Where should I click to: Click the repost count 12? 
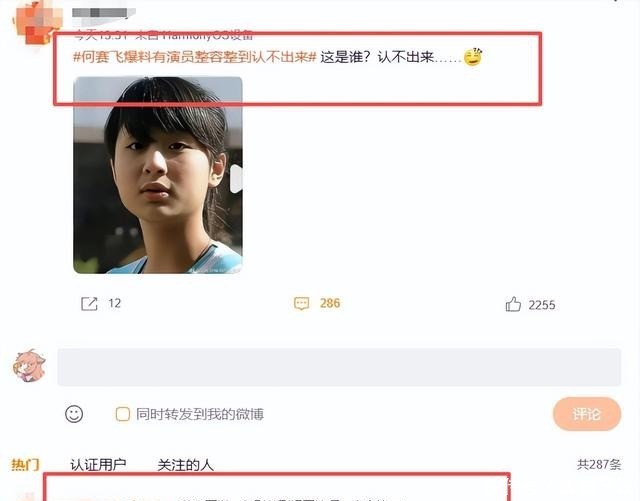[x=115, y=303]
